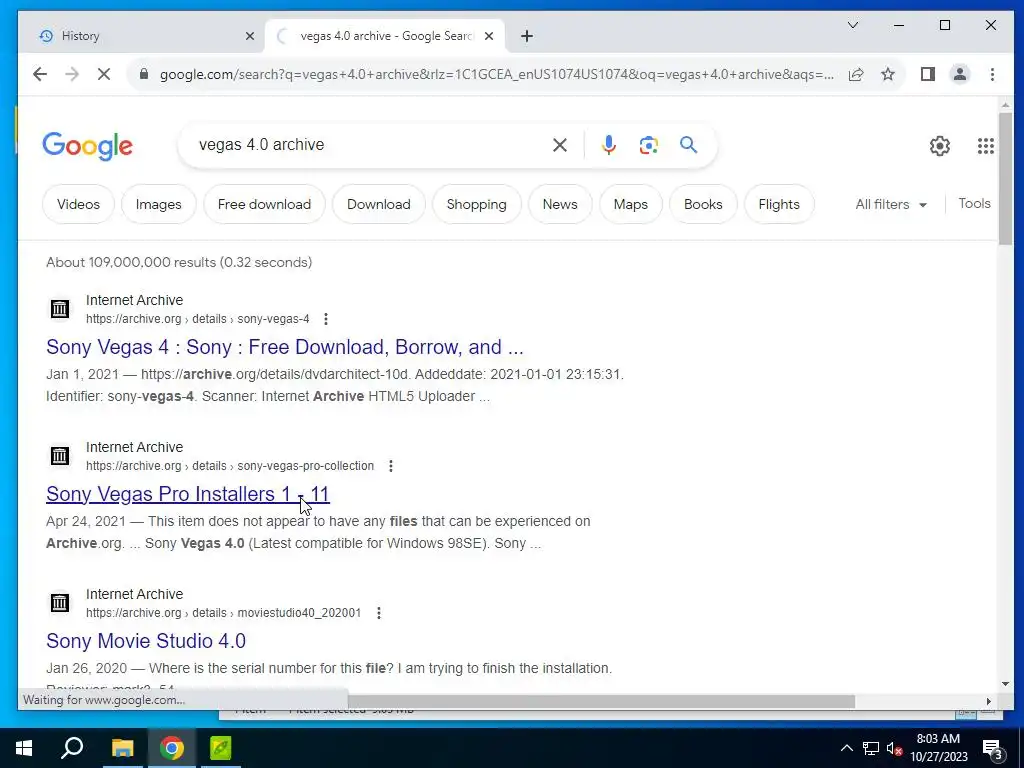The width and height of the screenshot is (1024, 768).
Task: Click the moviestudio40_202001 URL breadcrumb
Action: coord(223,613)
